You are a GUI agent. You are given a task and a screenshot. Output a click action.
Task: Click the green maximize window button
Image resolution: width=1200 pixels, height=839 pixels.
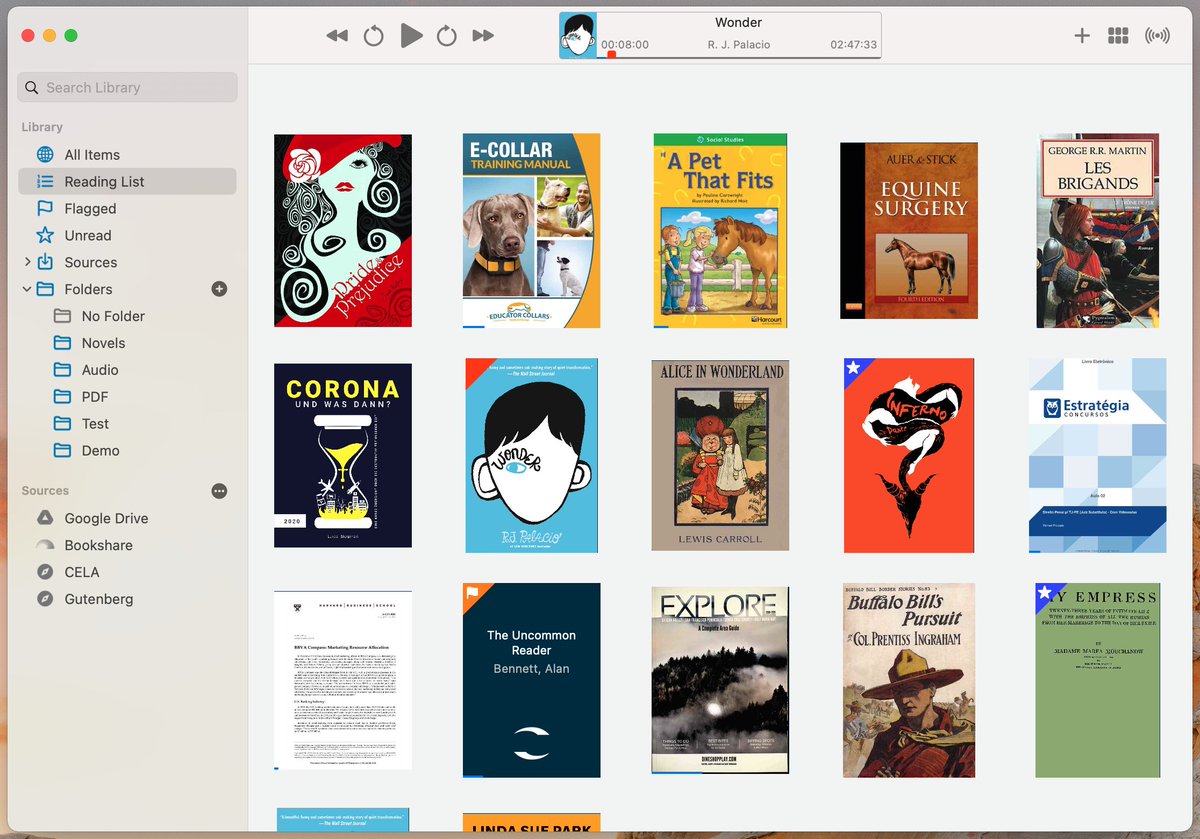click(x=71, y=36)
